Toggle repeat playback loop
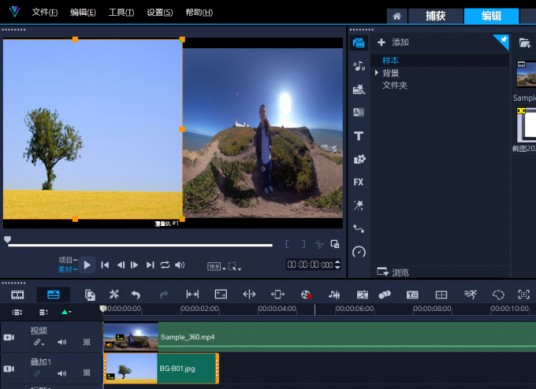 pyautogui.click(x=165, y=265)
